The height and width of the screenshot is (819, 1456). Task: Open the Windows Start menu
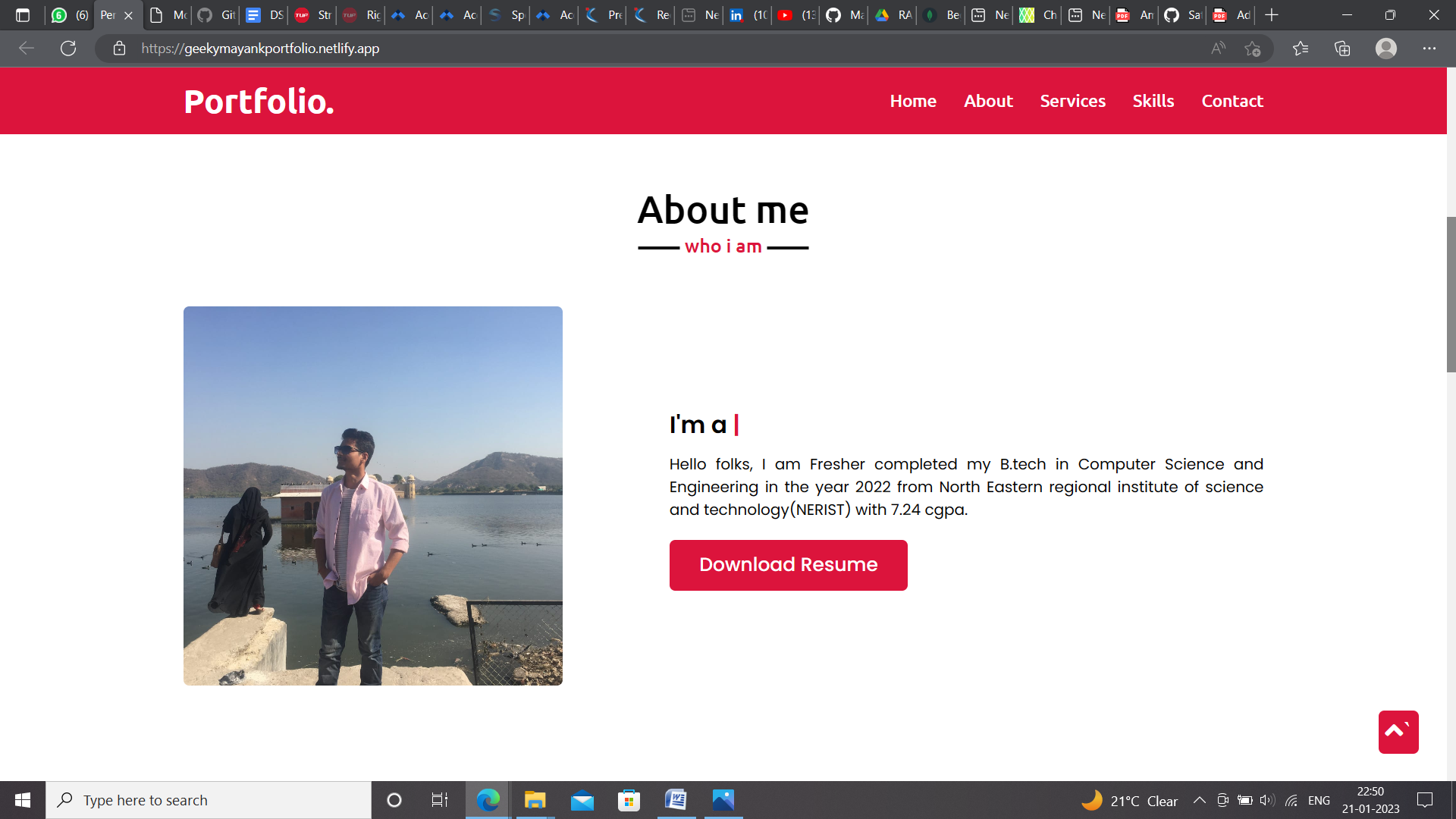click(x=23, y=800)
